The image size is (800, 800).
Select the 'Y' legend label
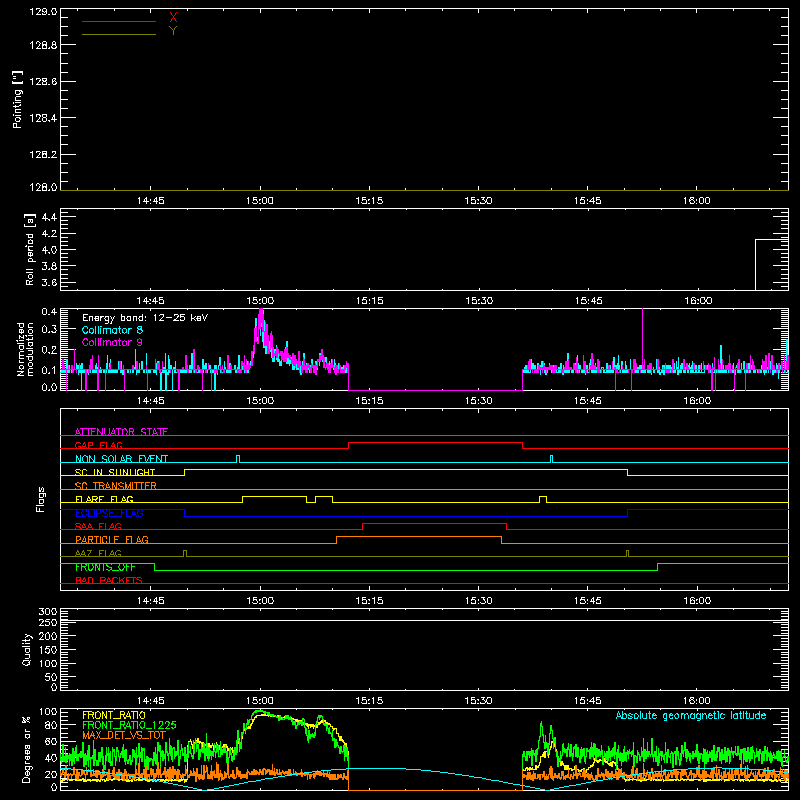(173, 31)
